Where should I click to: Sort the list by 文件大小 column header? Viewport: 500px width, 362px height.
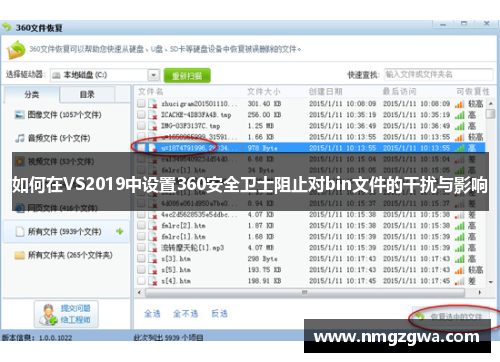(263, 91)
